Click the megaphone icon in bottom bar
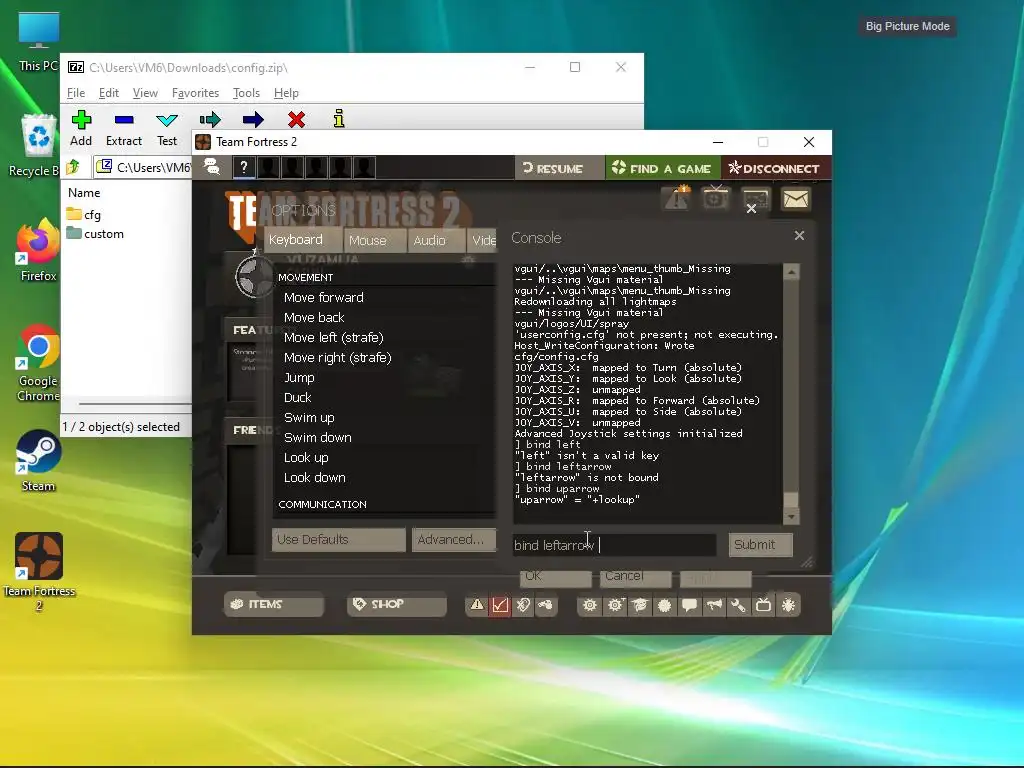1024x768 pixels. point(714,605)
